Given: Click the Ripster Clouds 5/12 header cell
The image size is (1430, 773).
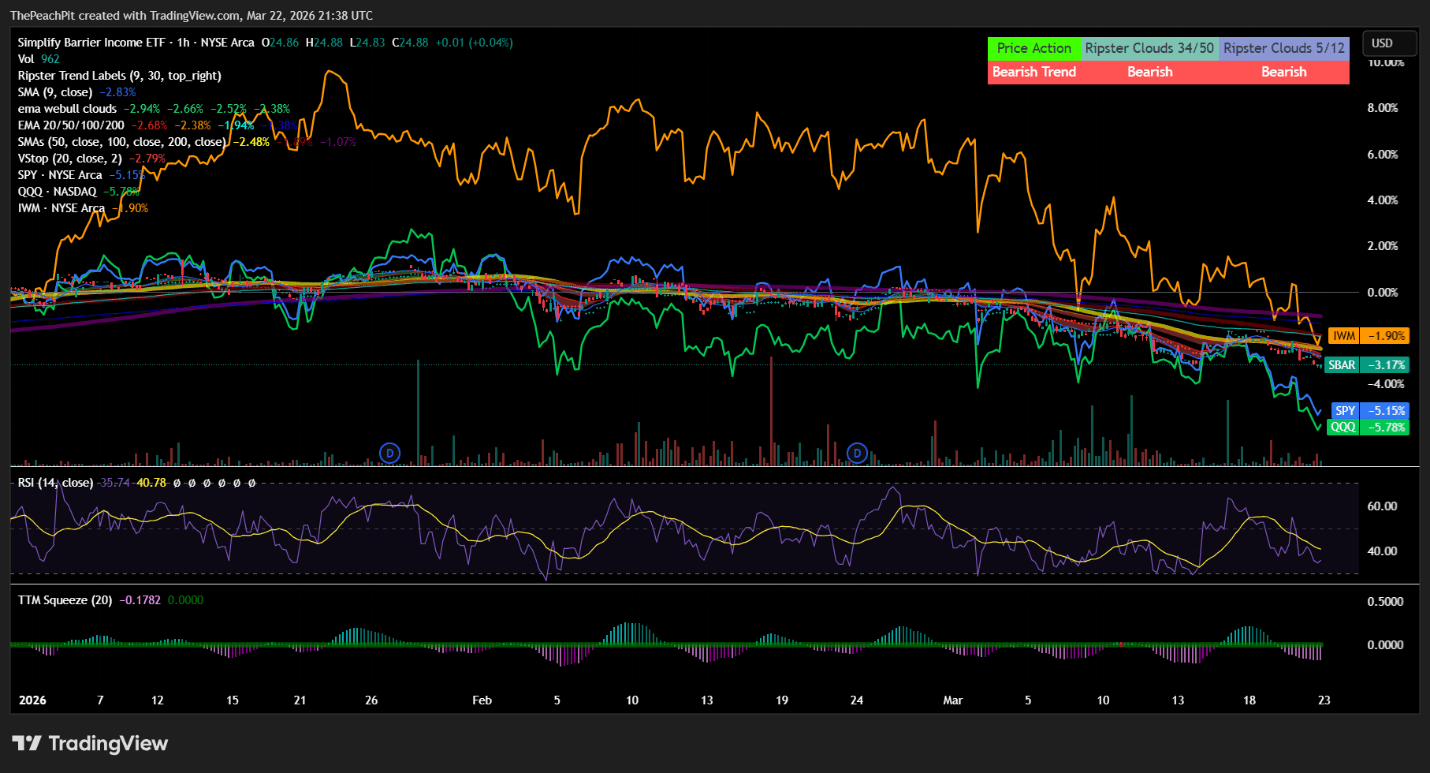Looking at the screenshot, I should coord(1284,48).
